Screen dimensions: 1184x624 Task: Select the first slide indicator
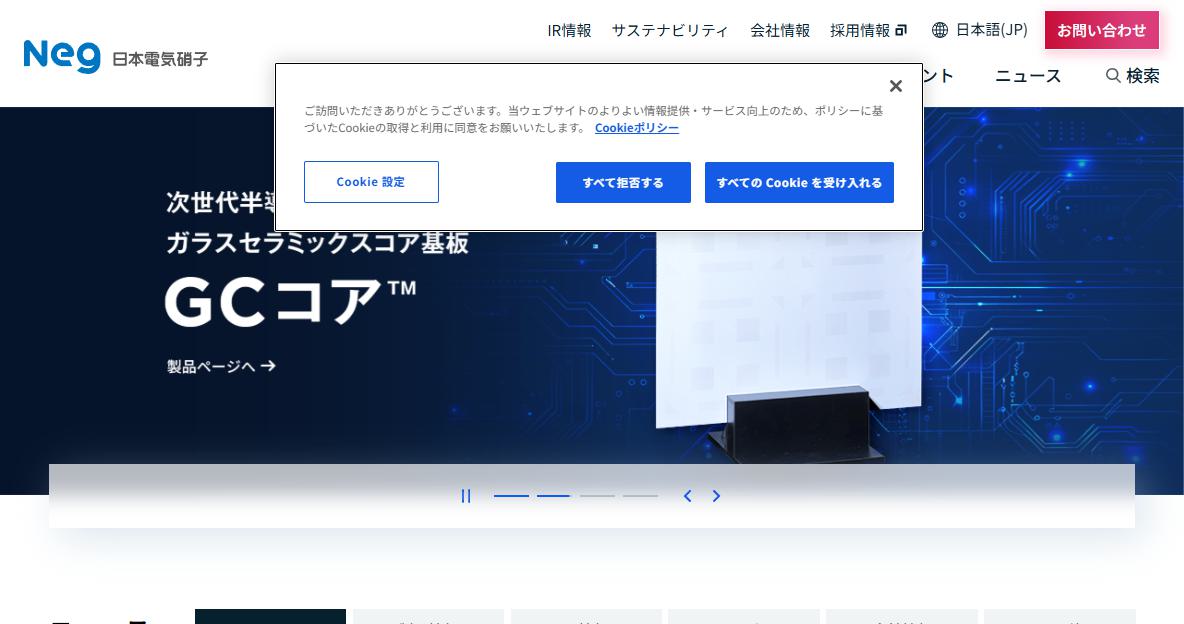(511, 496)
